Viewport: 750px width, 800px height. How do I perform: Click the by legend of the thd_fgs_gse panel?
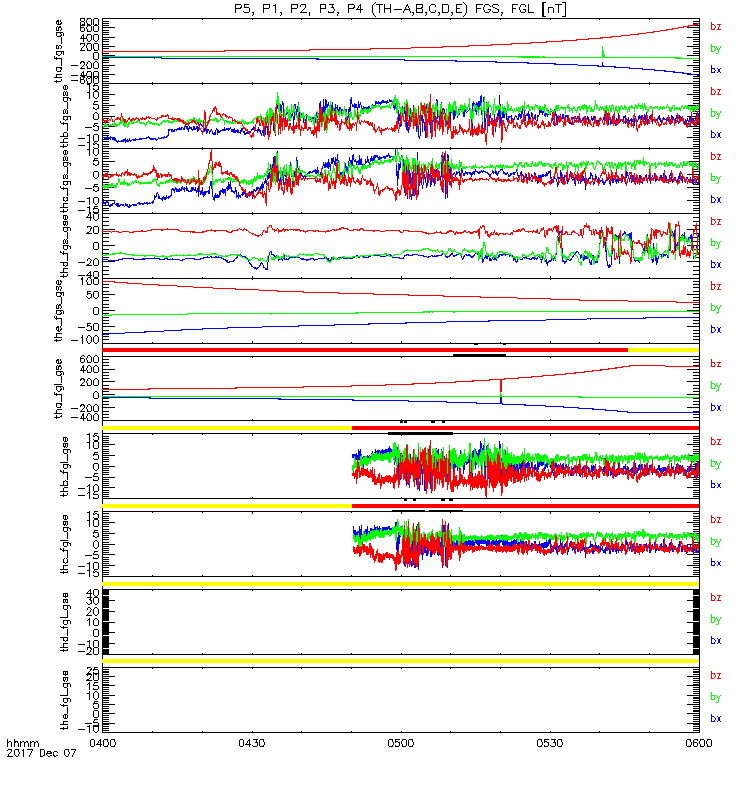pos(716,243)
